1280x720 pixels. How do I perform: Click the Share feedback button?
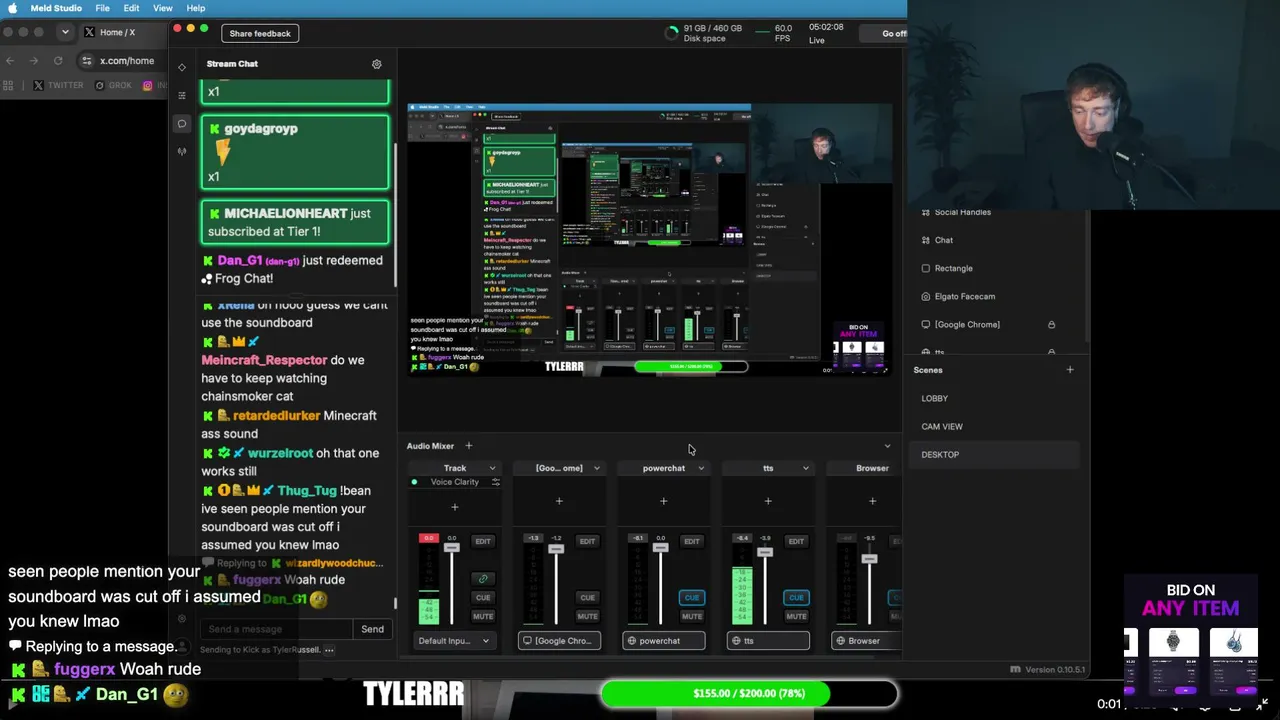(x=260, y=33)
